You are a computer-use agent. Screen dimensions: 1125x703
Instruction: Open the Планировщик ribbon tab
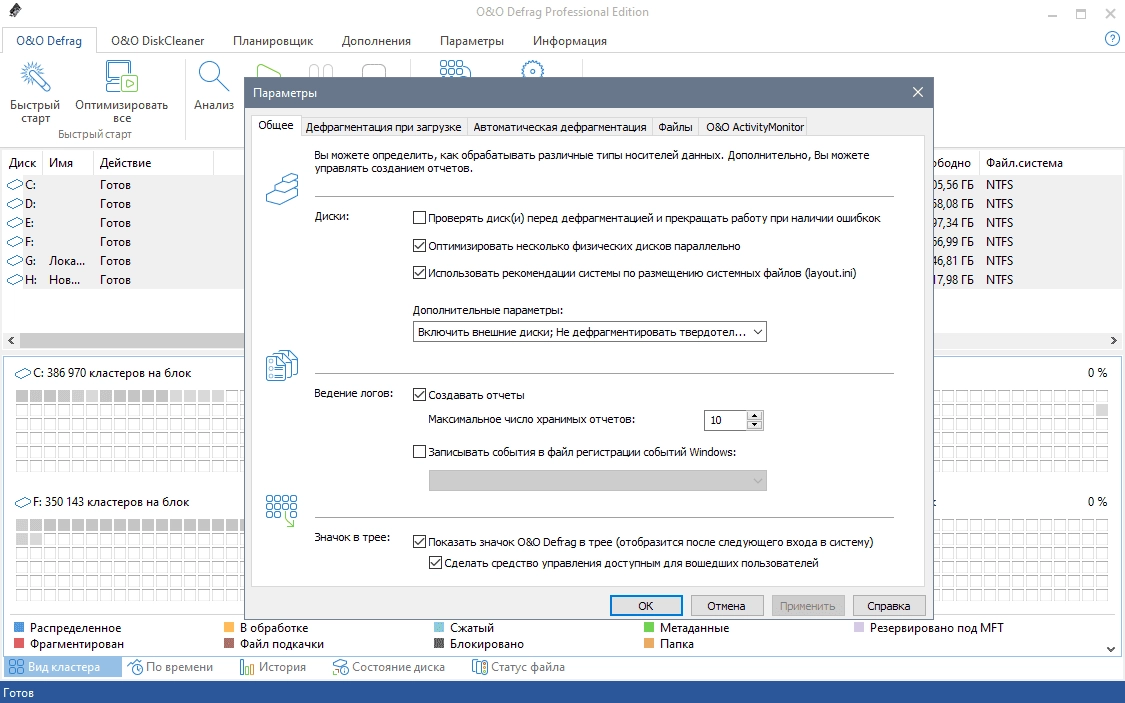click(x=273, y=41)
